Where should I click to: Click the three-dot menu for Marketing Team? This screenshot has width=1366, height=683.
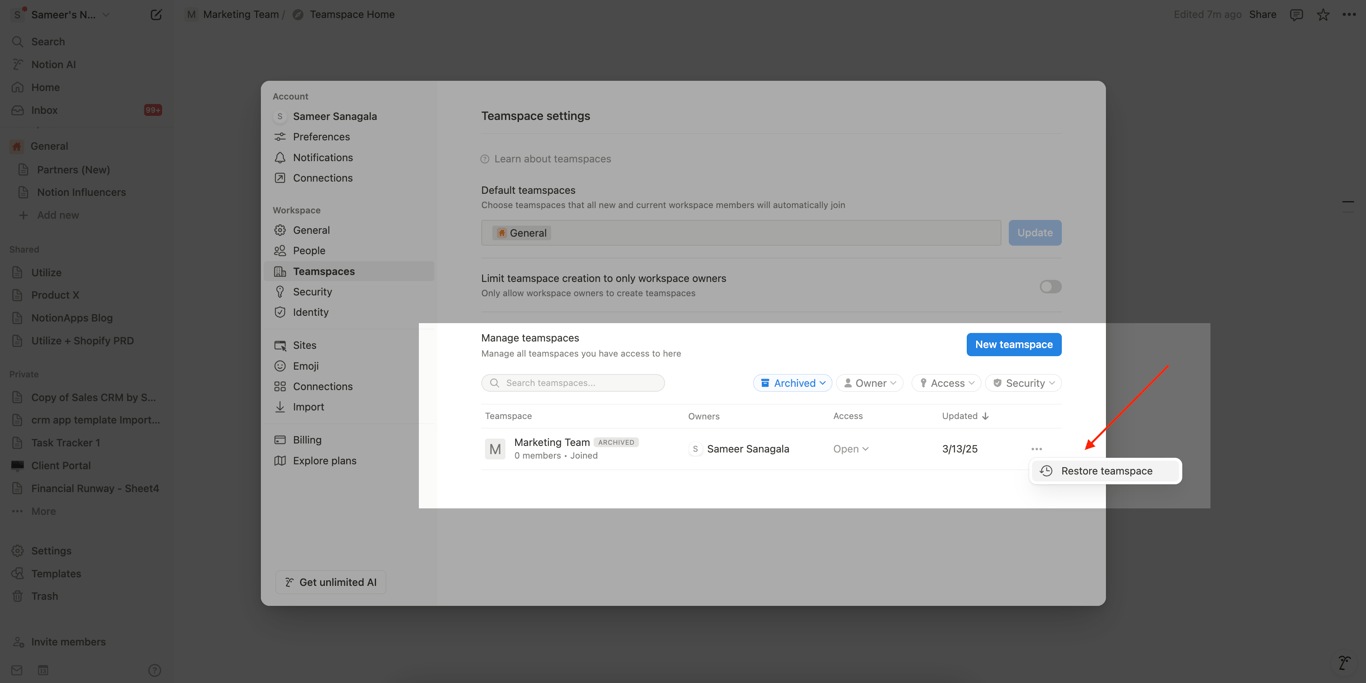[1036, 449]
